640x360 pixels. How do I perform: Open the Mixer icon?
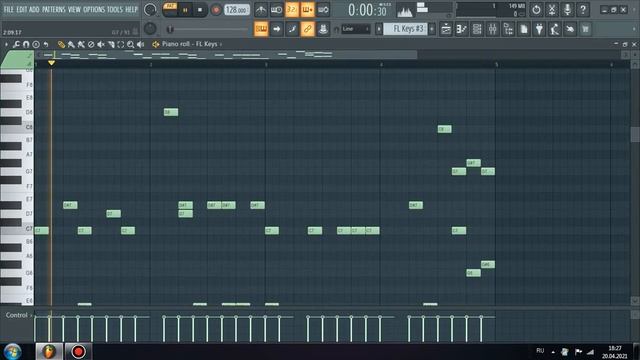(492, 29)
